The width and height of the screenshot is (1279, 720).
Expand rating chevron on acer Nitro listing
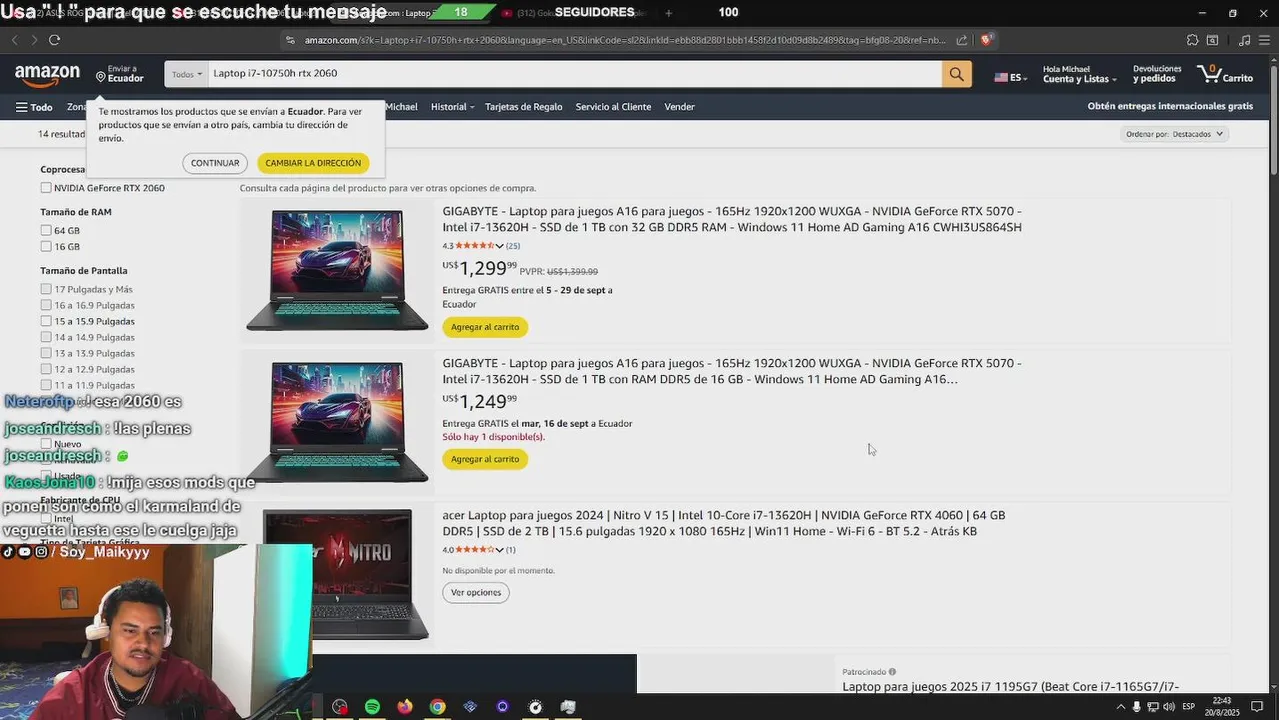499,550
